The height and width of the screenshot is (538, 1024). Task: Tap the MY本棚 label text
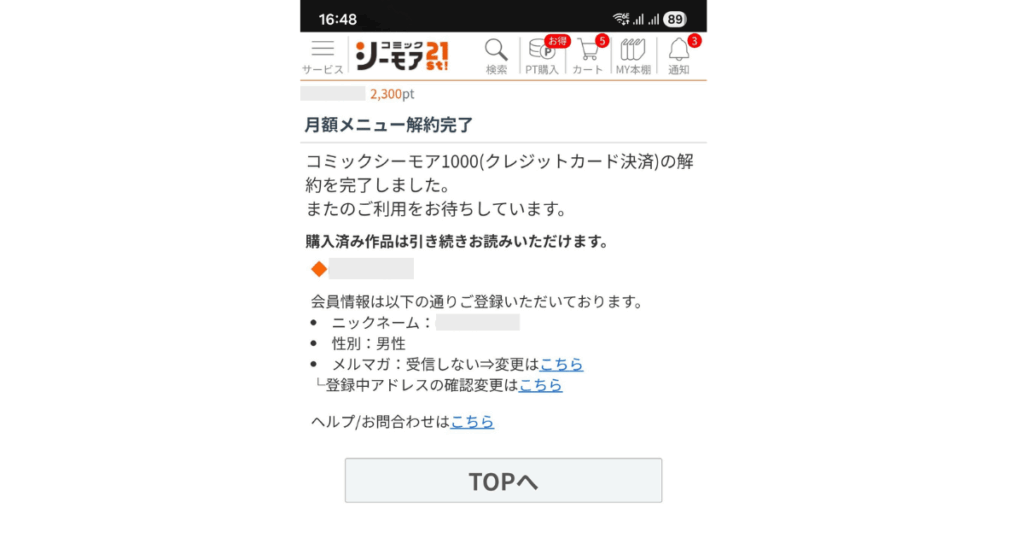633,69
